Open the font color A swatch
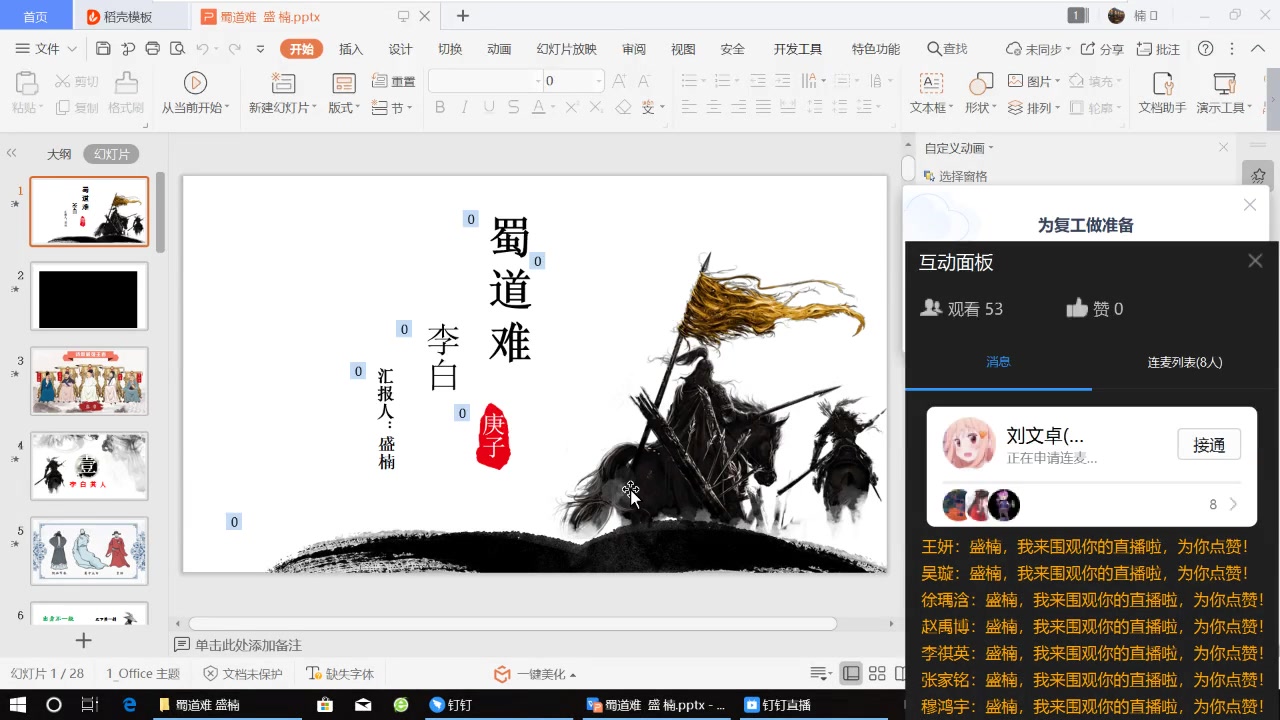This screenshot has height=720, width=1280. click(539, 107)
